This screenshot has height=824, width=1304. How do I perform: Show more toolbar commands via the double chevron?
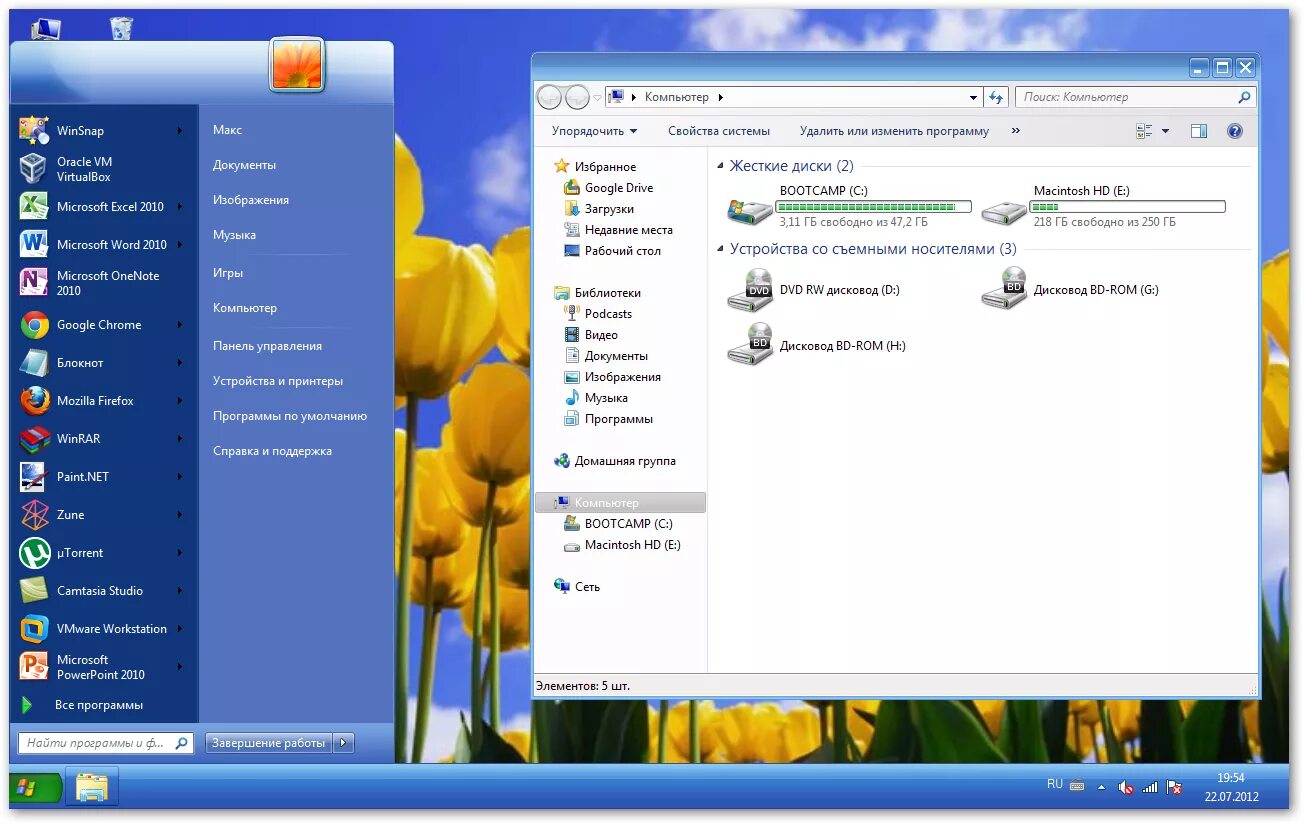coord(1016,131)
